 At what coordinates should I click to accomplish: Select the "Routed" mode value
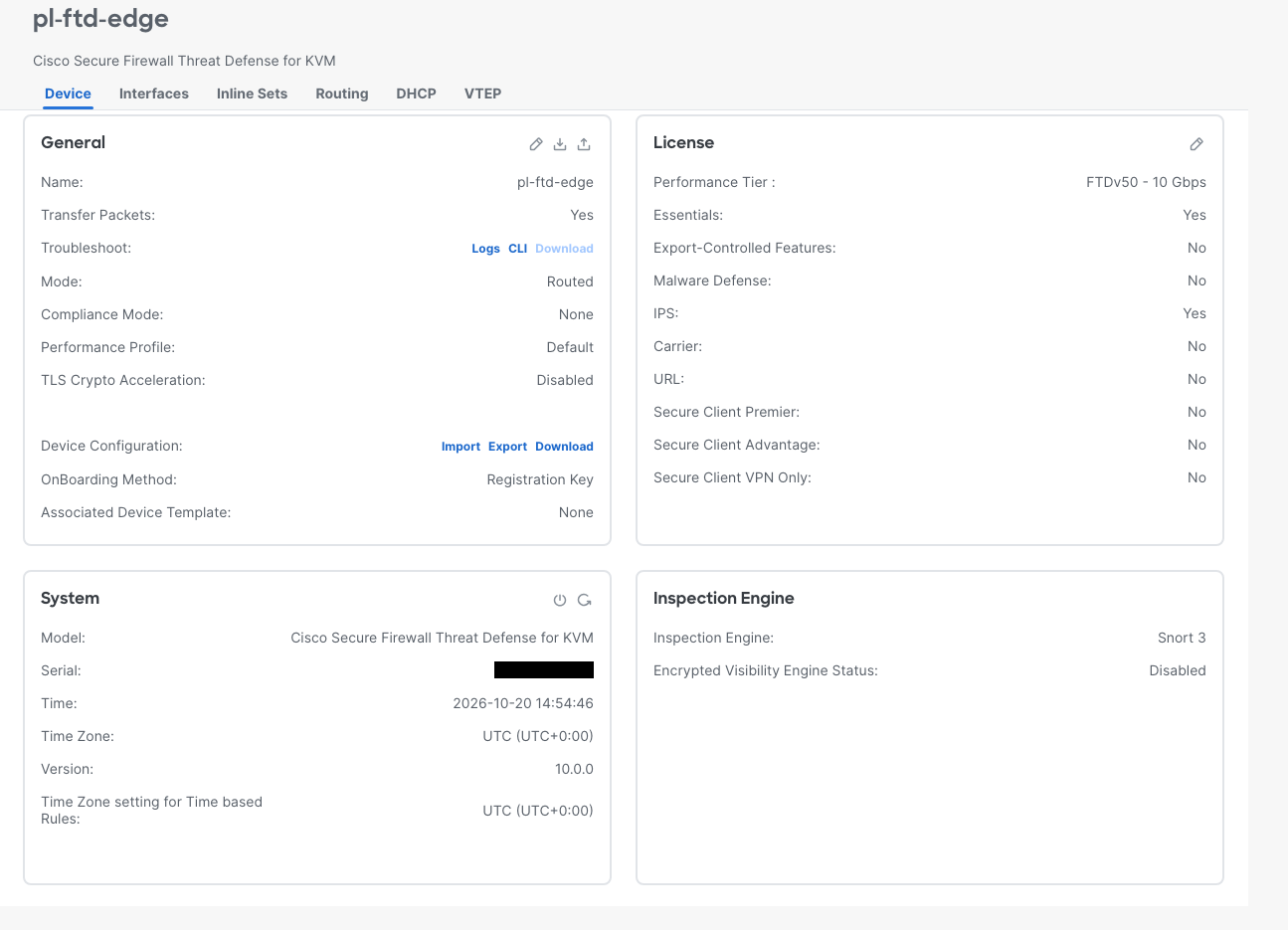click(x=570, y=281)
